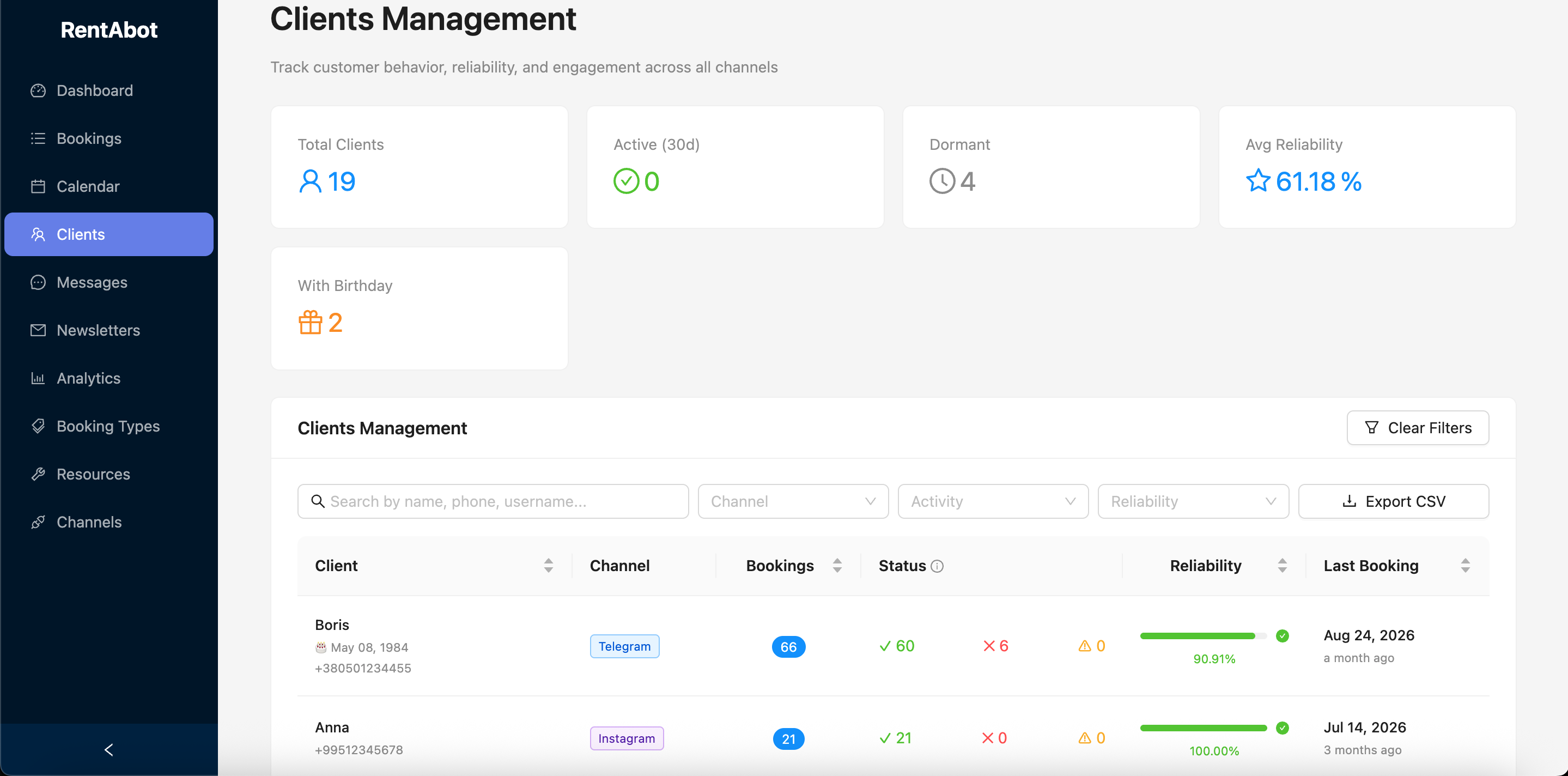Focus the search by name input field

pos(493,501)
